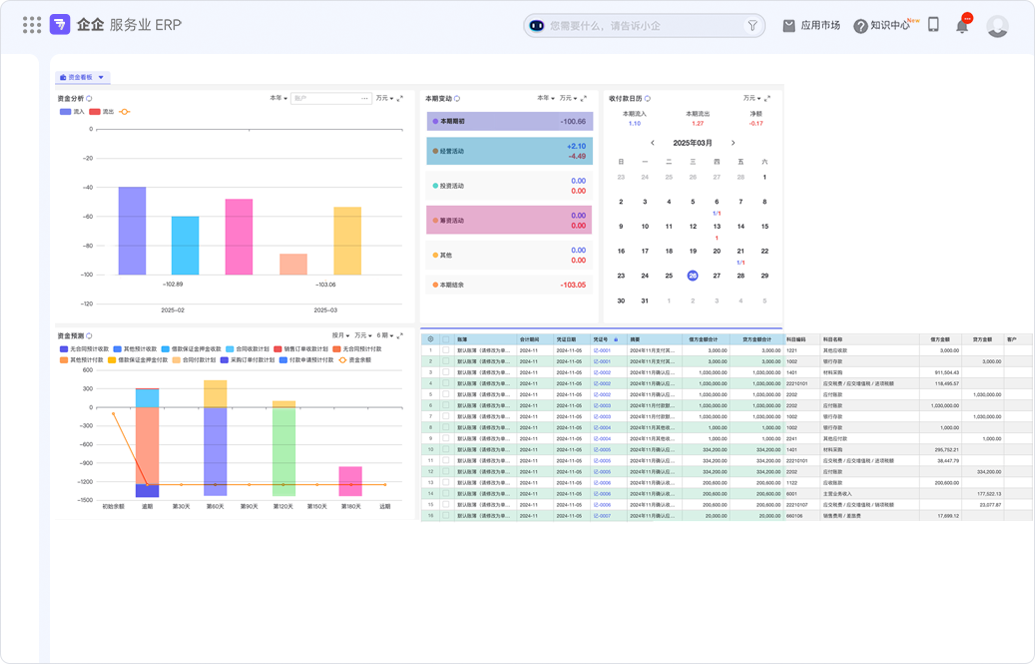Toggle 流入 legend series in 资金分析
1035x664 pixels.
point(72,112)
